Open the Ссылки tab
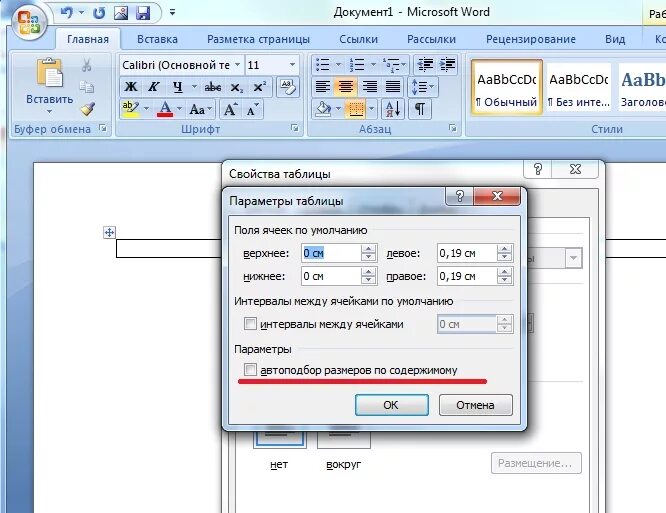The height and width of the screenshot is (513, 666). (x=358, y=39)
